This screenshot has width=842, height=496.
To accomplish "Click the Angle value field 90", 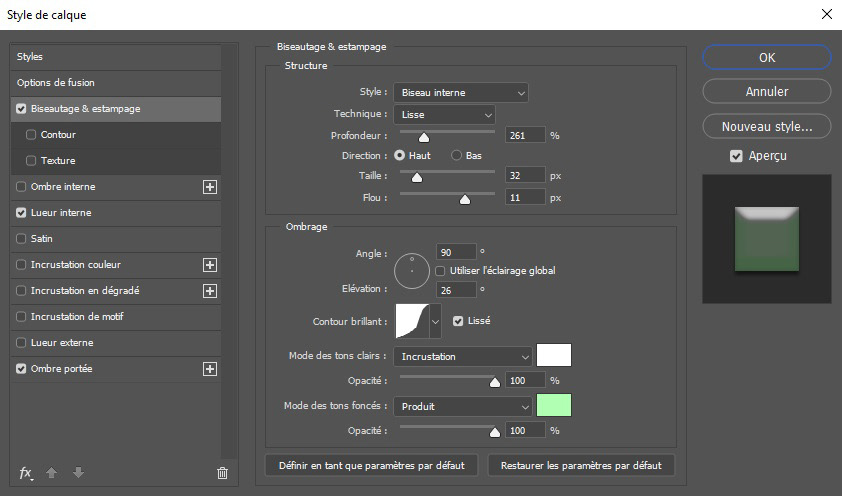I will tap(456, 252).
